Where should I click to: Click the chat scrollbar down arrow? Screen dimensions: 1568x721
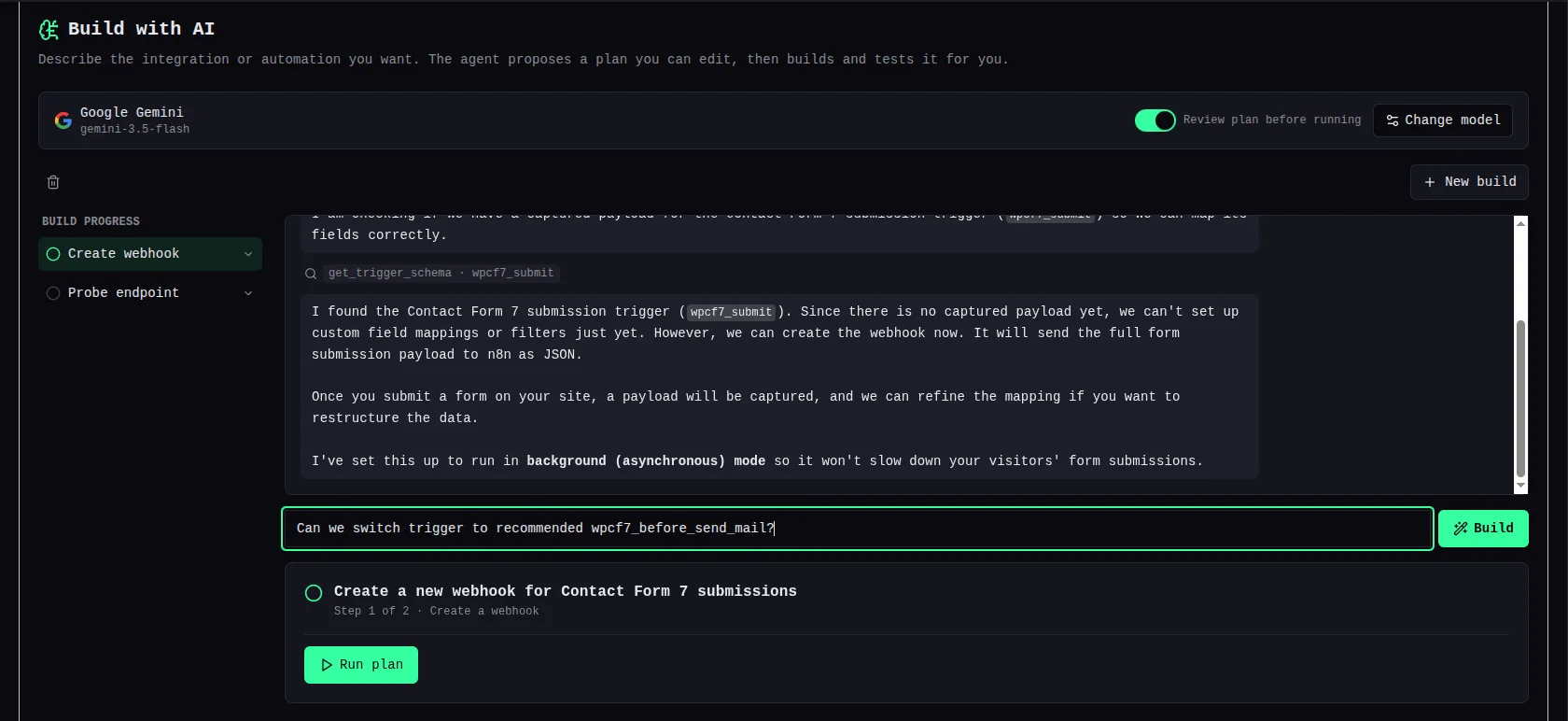tap(1520, 486)
